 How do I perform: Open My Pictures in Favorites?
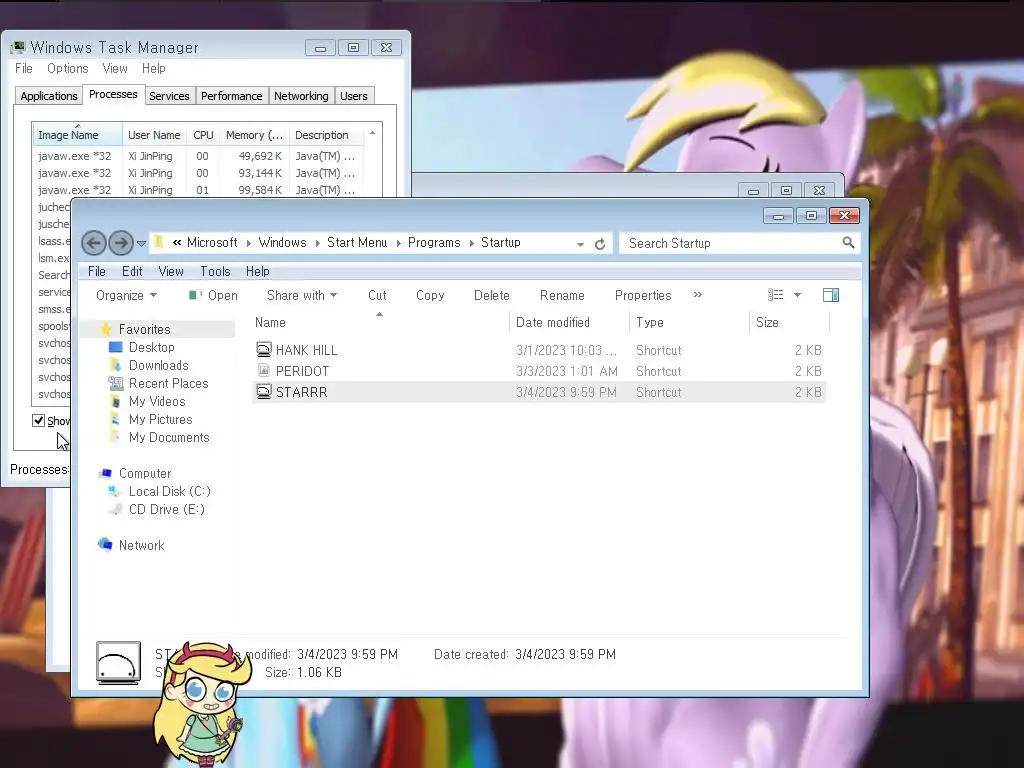pos(161,419)
